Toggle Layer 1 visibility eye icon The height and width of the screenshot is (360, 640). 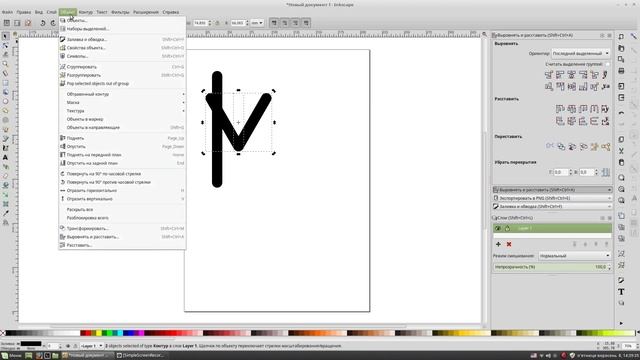(498, 228)
